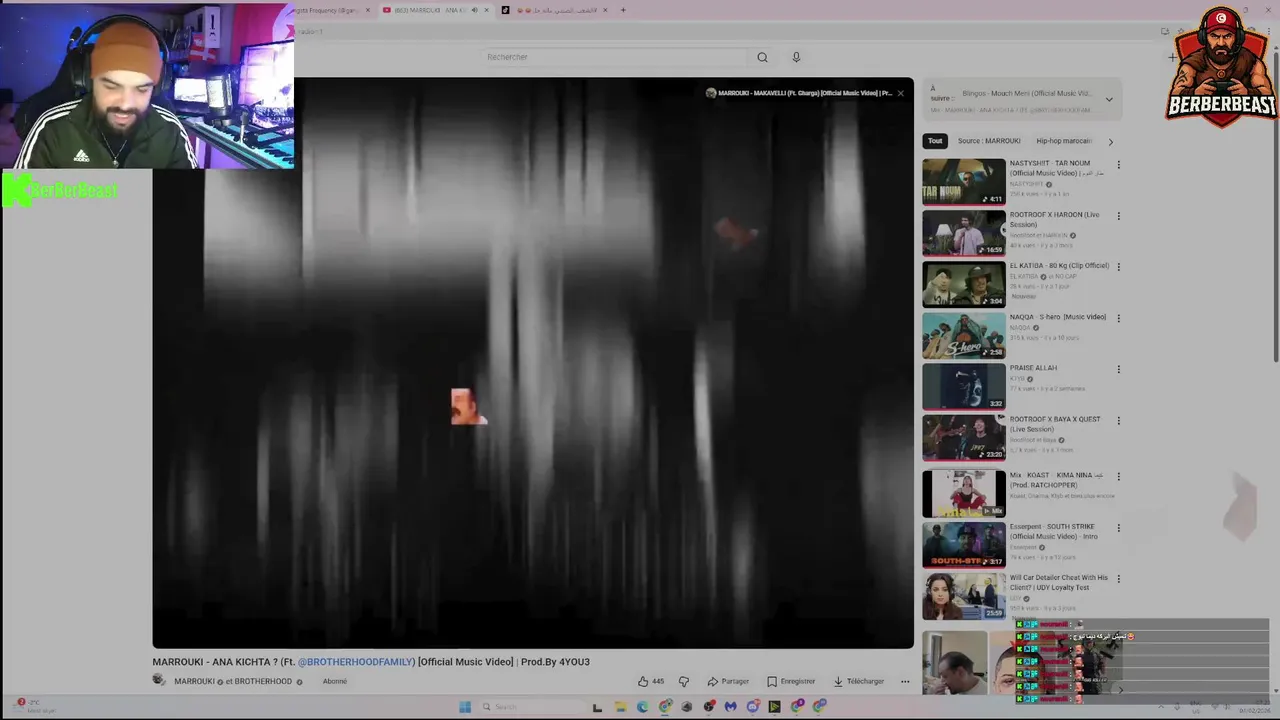The image size is (1280, 720).
Task: Expand the À suivre queue panel
Action: tap(1108, 99)
